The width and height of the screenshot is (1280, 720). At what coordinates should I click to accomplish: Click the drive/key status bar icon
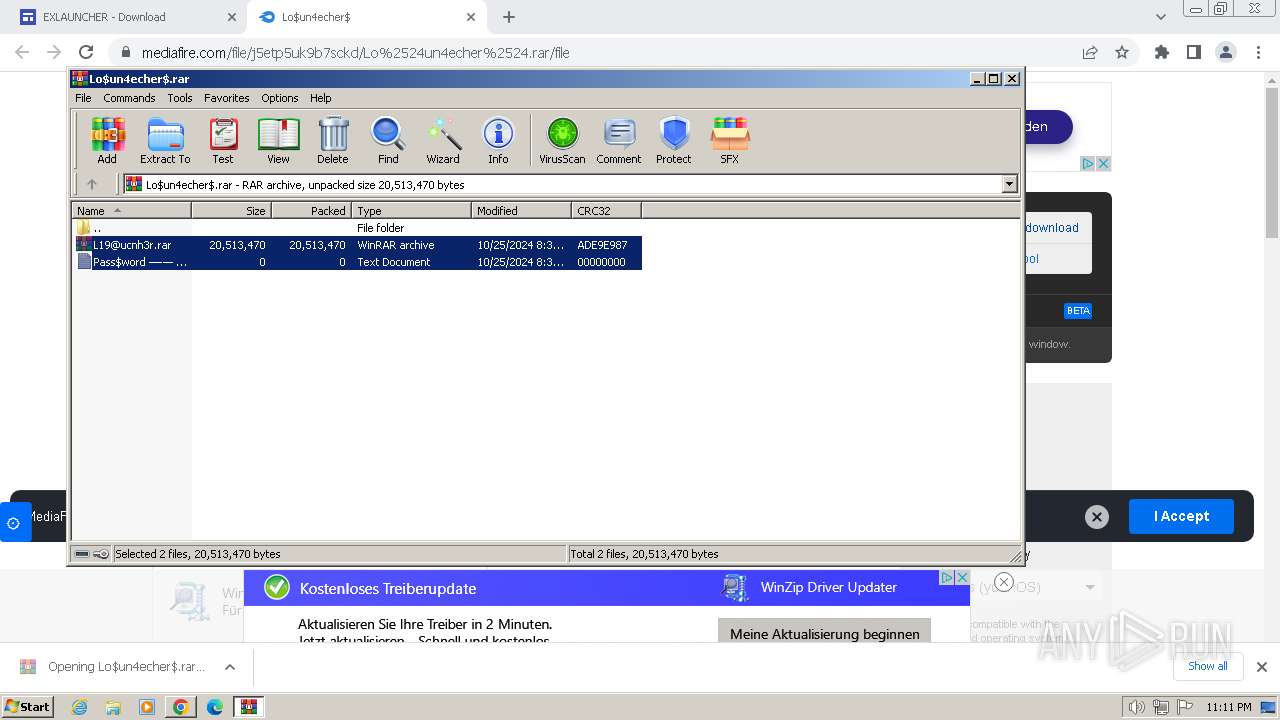coord(92,554)
